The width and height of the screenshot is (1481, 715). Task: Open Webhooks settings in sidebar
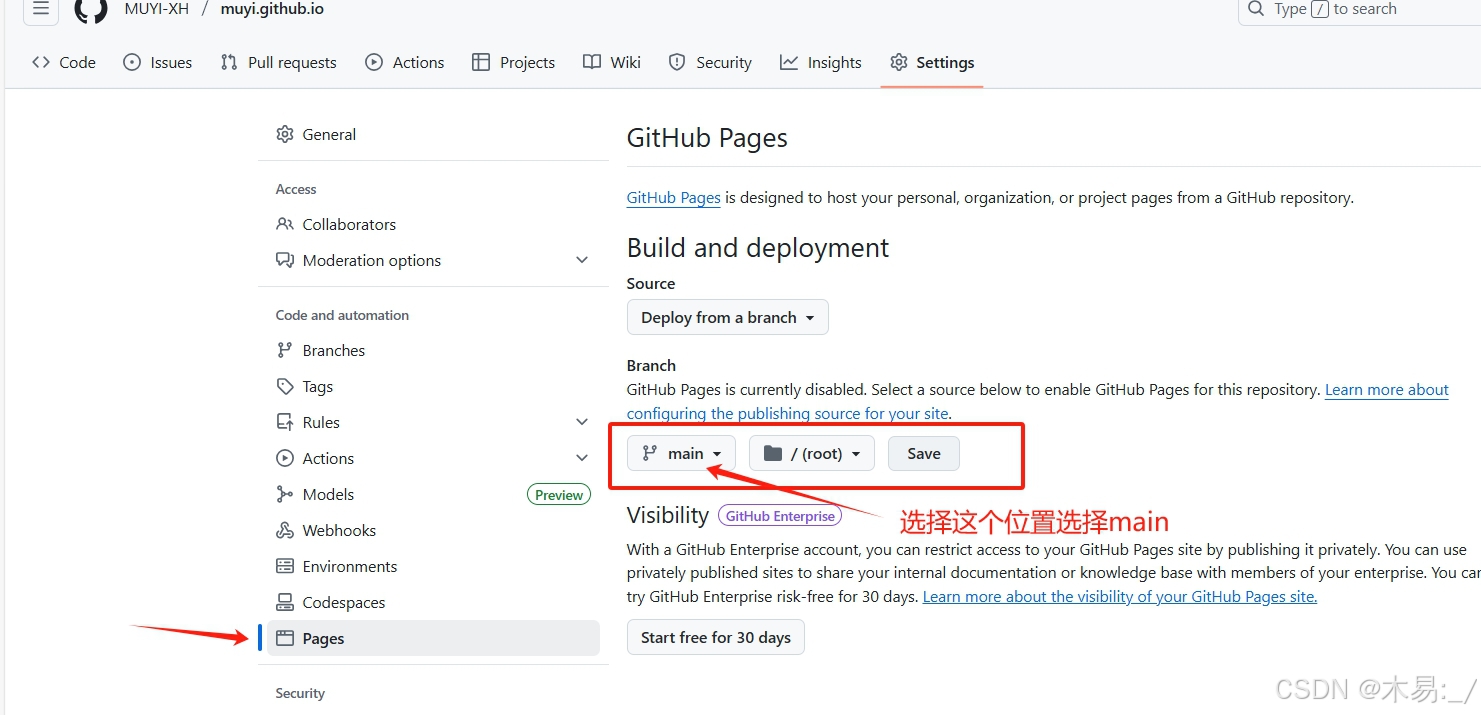point(433,530)
